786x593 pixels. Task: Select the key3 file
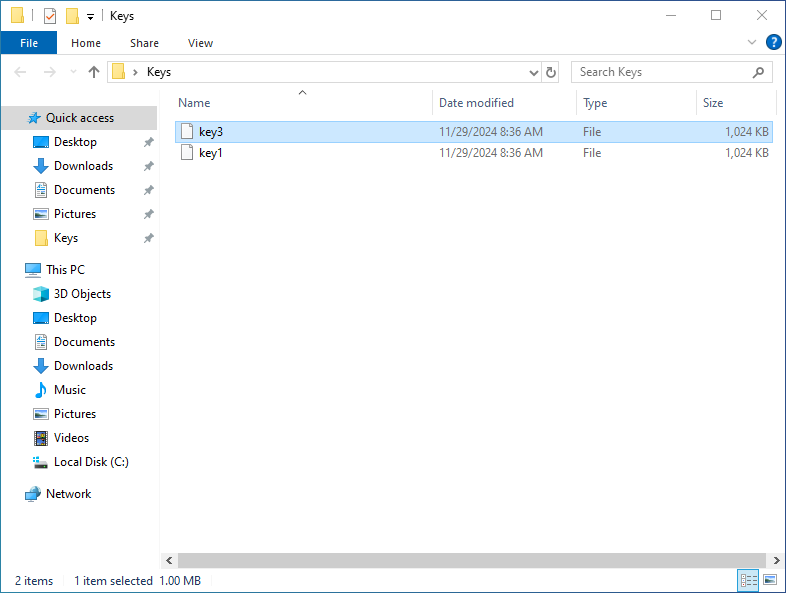click(474, 132)
